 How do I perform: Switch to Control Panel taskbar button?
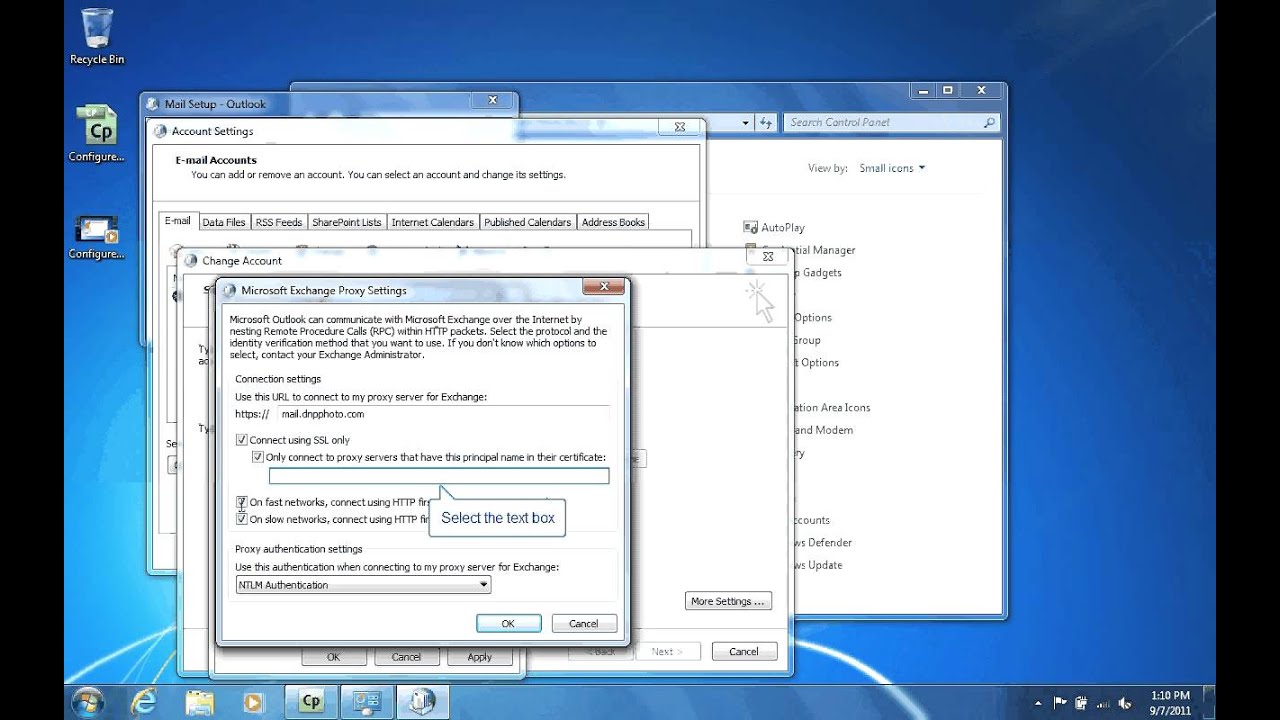[367, 702]
